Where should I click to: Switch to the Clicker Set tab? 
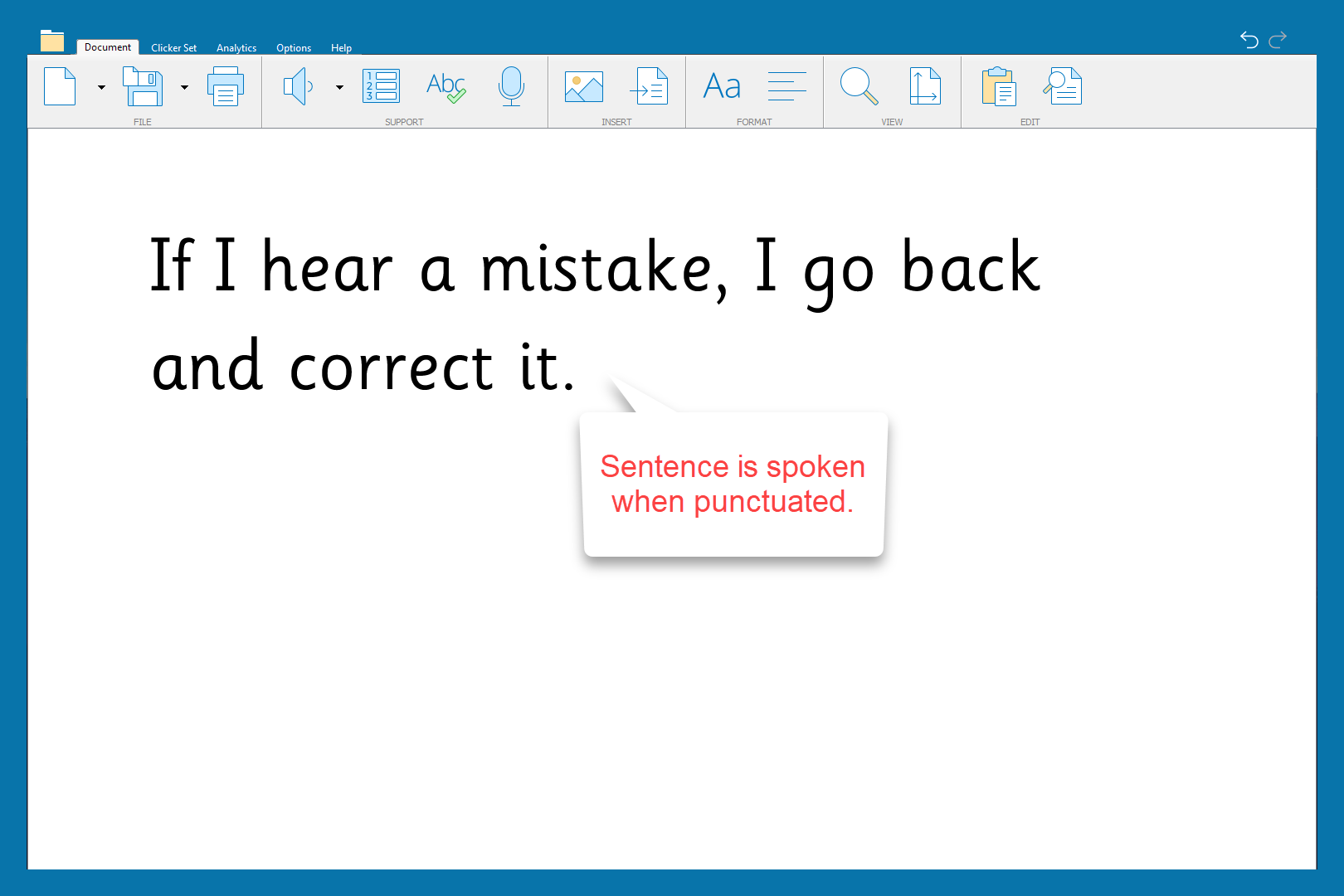pyautogui.click(x=173, y=48)
